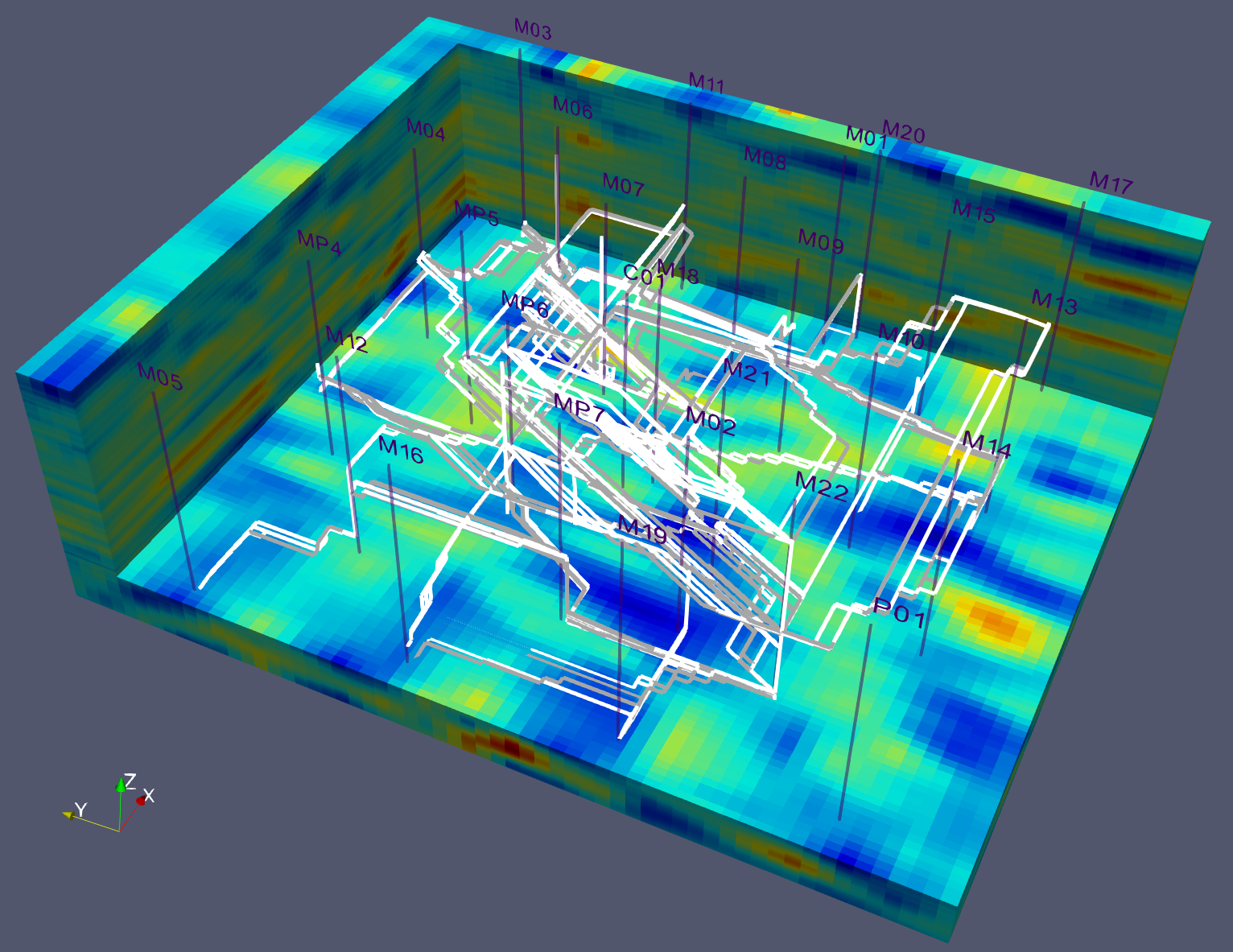The image size is (1233, 952).
Task: Click the M12 well label
Action: tap(347, 340)
